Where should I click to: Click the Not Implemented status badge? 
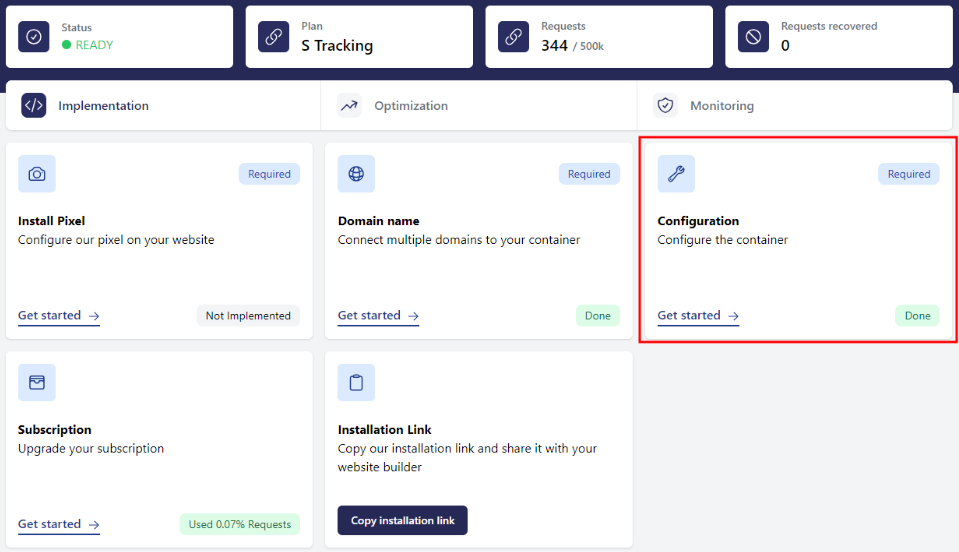click(x=248, y=316)
